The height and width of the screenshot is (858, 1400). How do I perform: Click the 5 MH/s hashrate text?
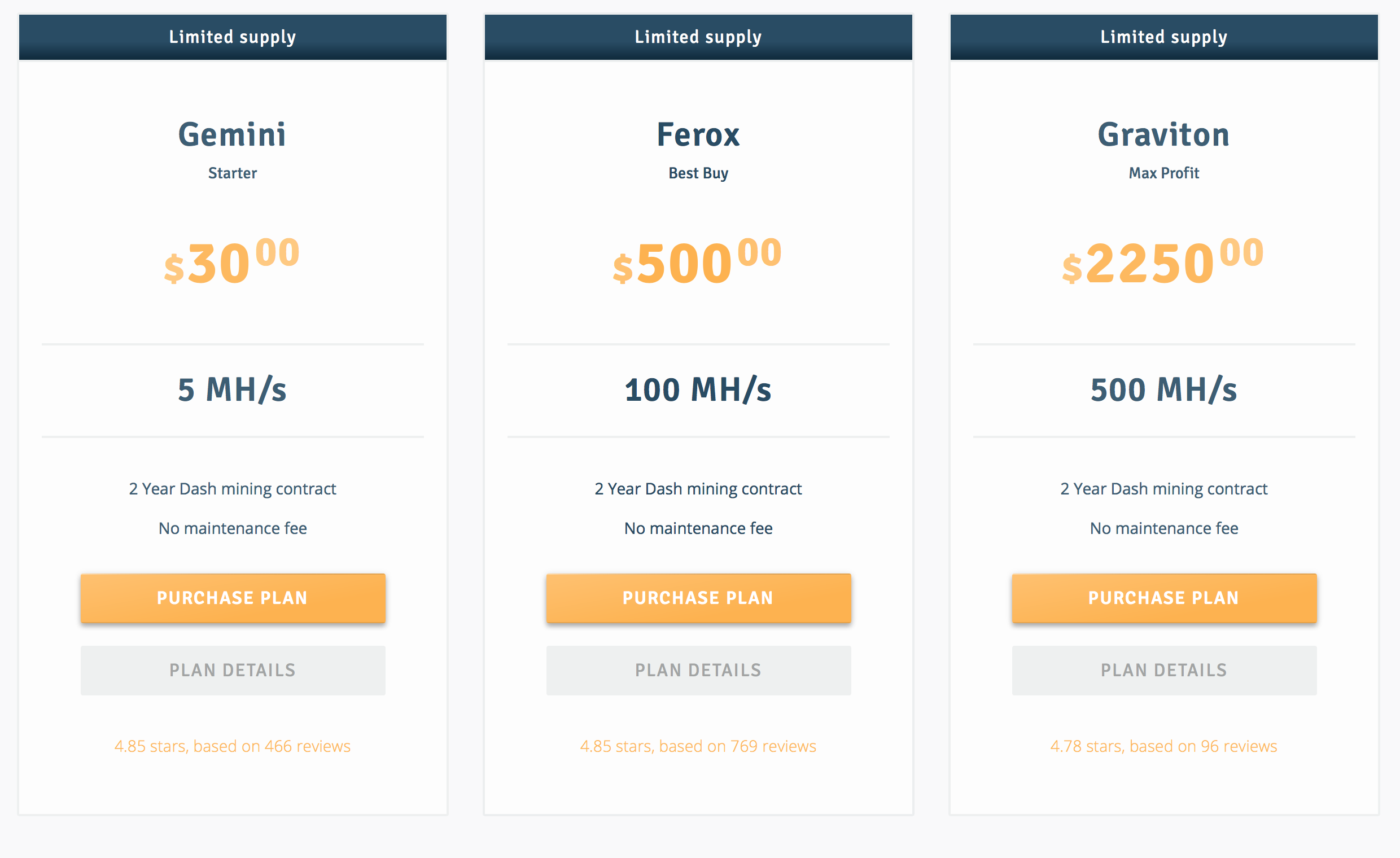[233, 390]
